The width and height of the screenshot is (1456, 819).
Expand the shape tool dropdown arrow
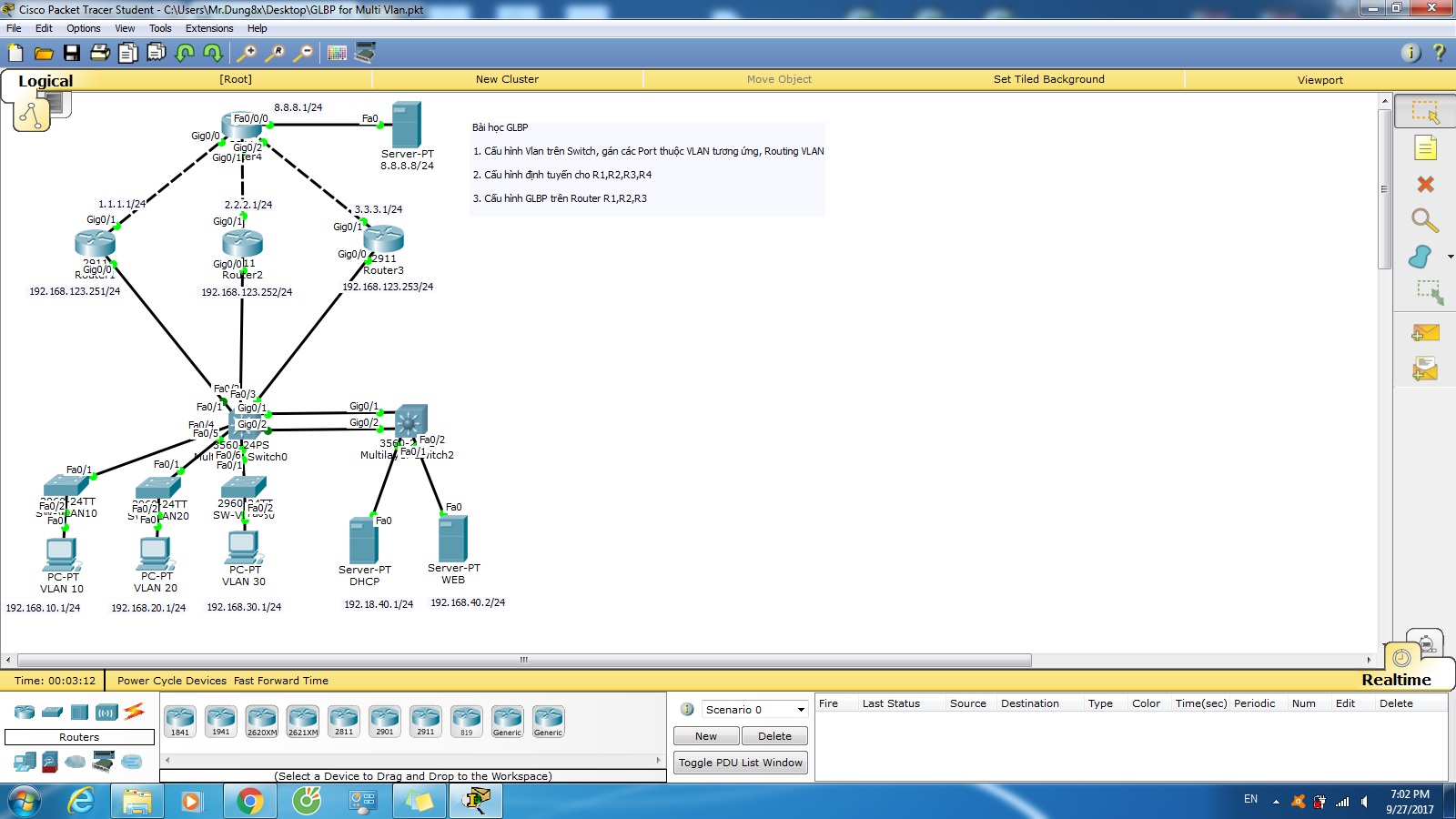pos(1450,257)
